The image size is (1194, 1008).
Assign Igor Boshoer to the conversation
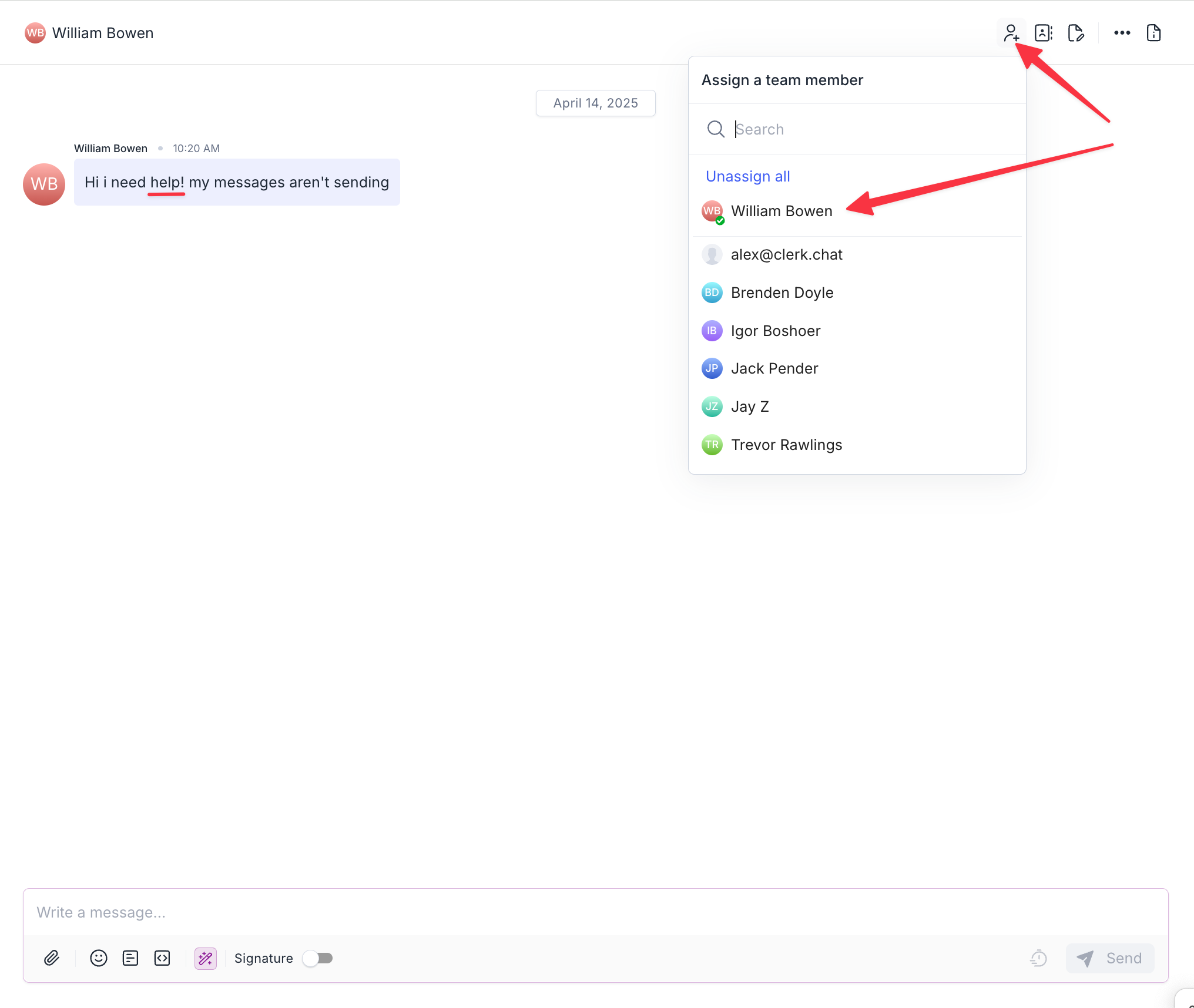point(857,331)
